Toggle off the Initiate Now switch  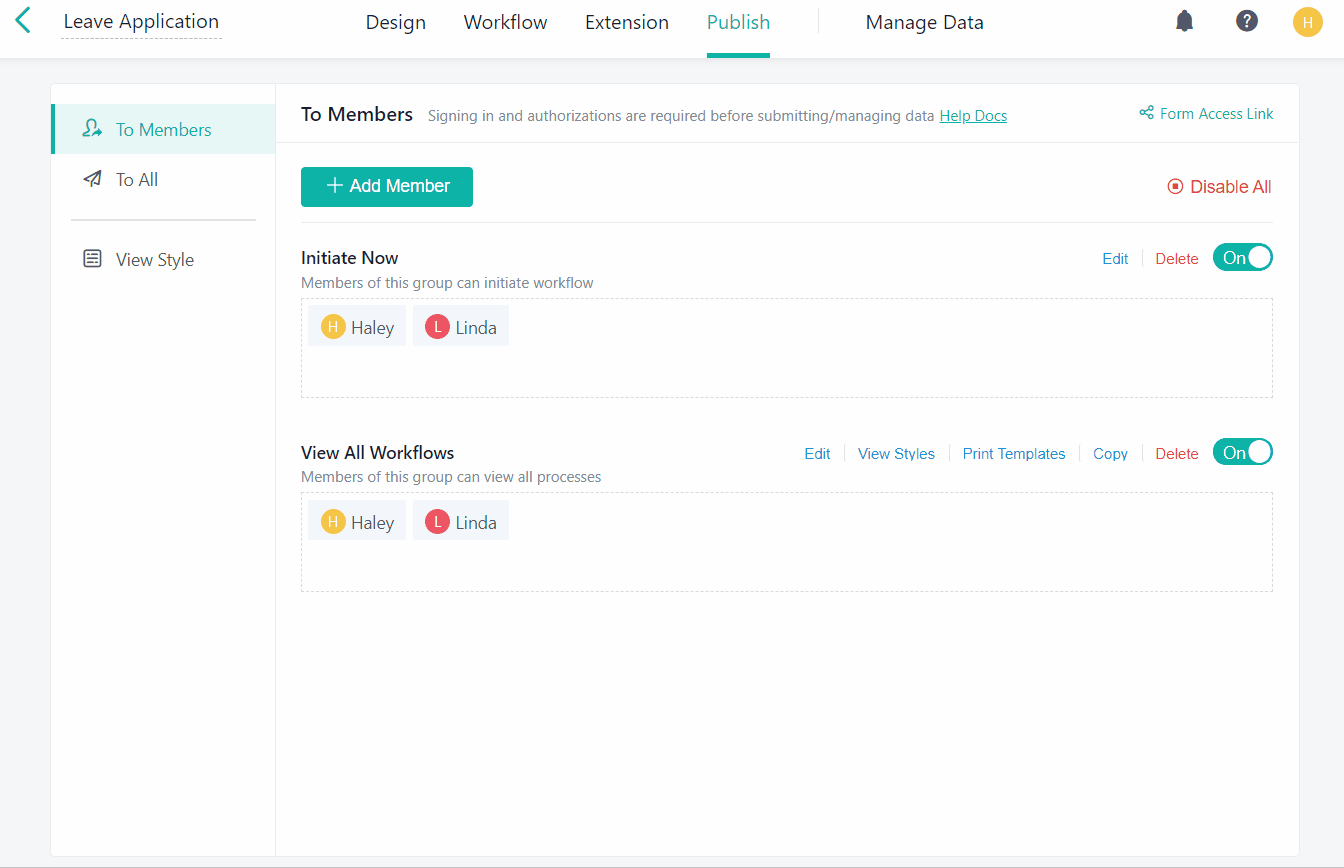(x=1242, y=258)
